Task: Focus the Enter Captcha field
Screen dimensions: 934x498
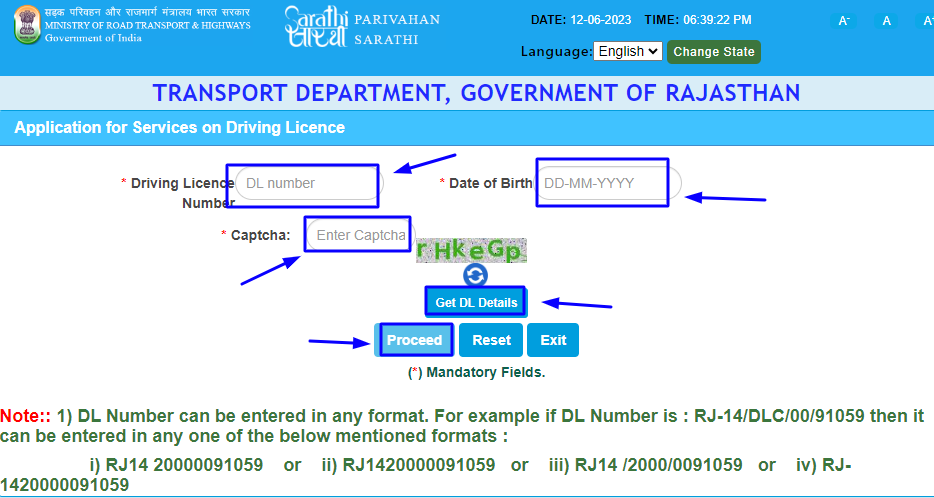Action: coord(361,235)
